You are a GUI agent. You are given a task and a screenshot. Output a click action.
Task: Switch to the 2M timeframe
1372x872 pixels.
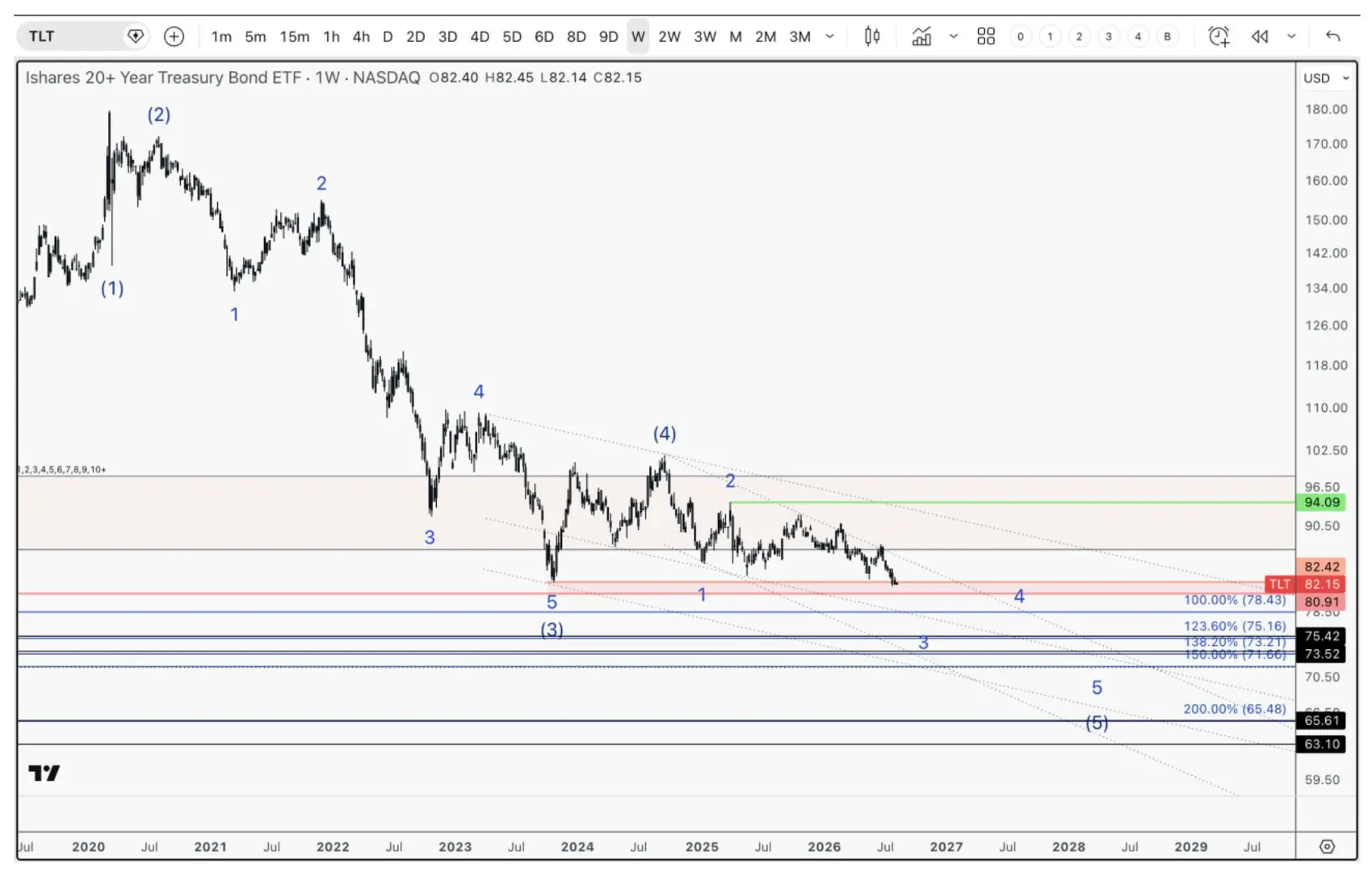pyautogui.click(x=766, y=36)
